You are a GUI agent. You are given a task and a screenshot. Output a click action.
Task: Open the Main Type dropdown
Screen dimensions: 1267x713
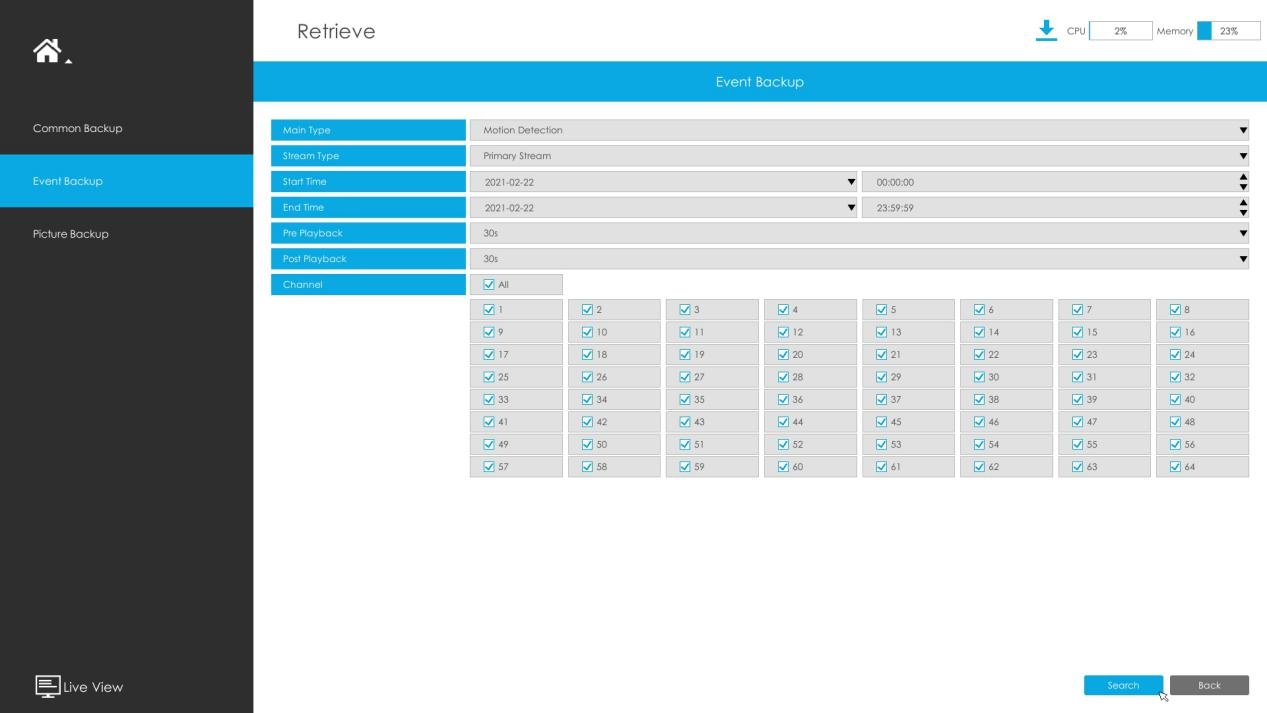tap(859, 130)
